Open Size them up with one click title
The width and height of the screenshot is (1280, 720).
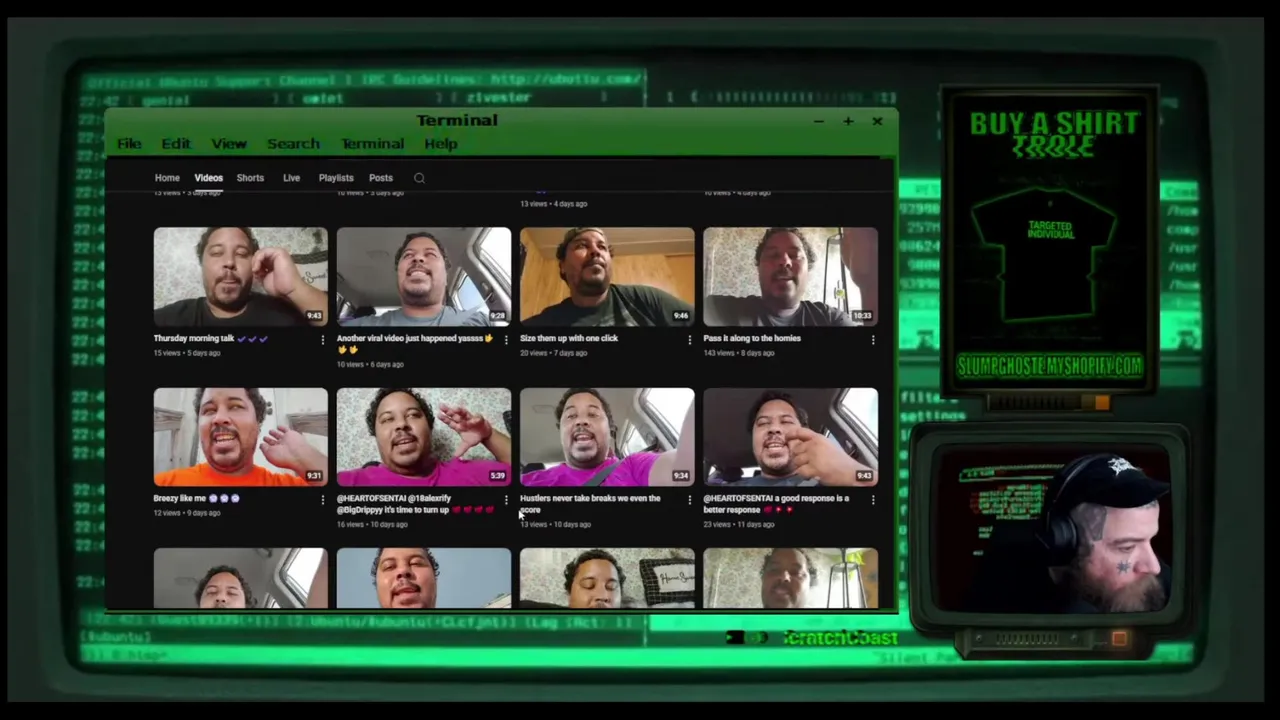(569, 338)
